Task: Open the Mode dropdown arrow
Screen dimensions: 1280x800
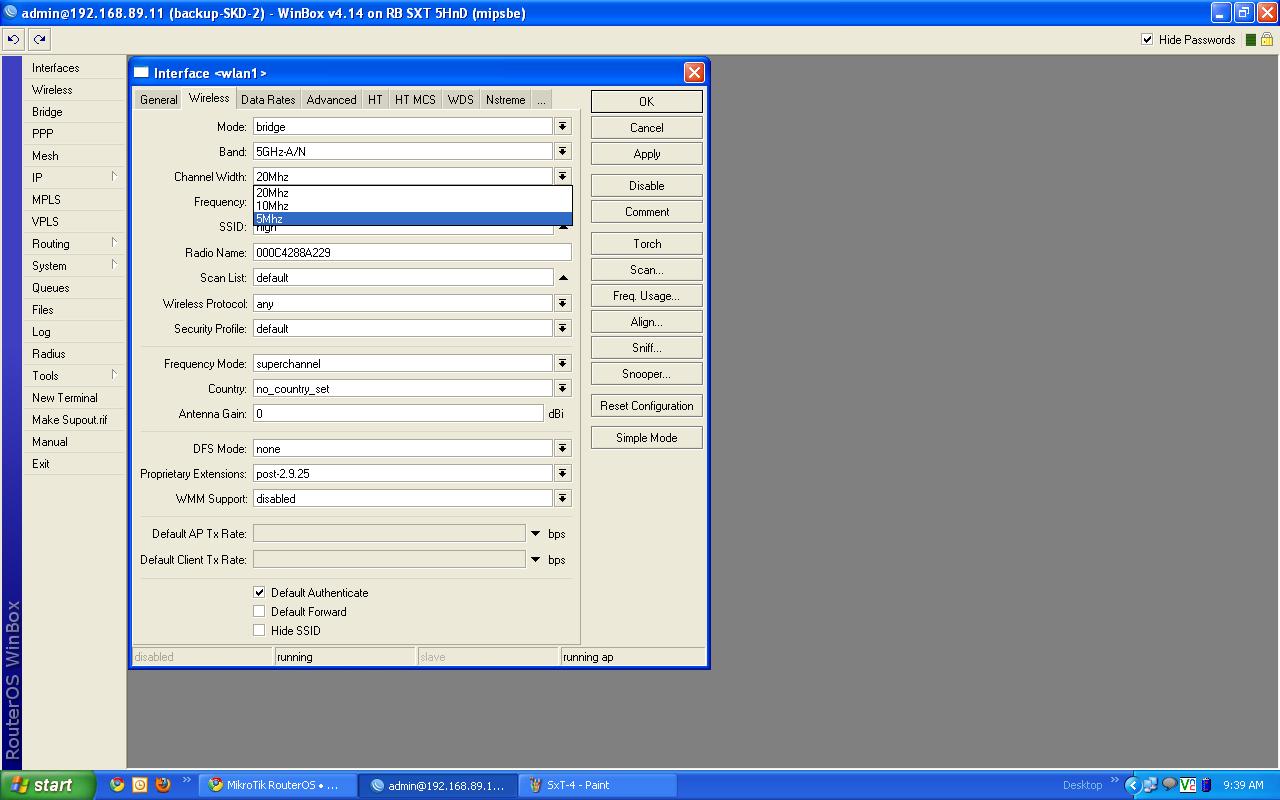Action: 563,126
